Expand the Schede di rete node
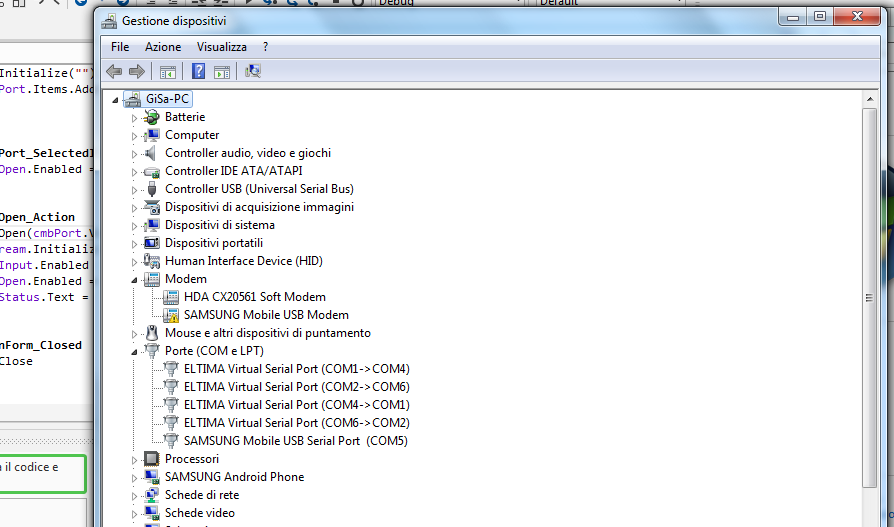This screenshot has height=527, width=894. tap(135, 496)
